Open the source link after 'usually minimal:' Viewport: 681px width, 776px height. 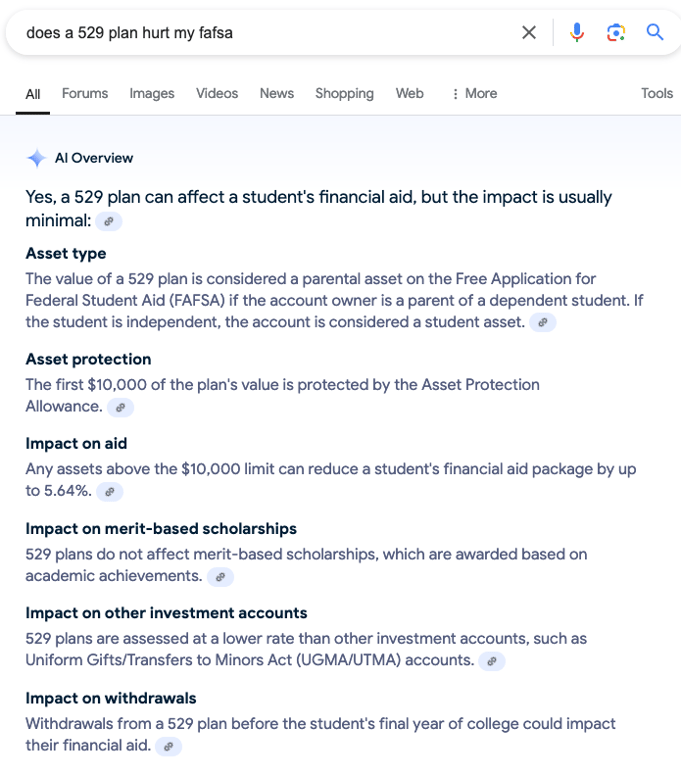(109, 221)
